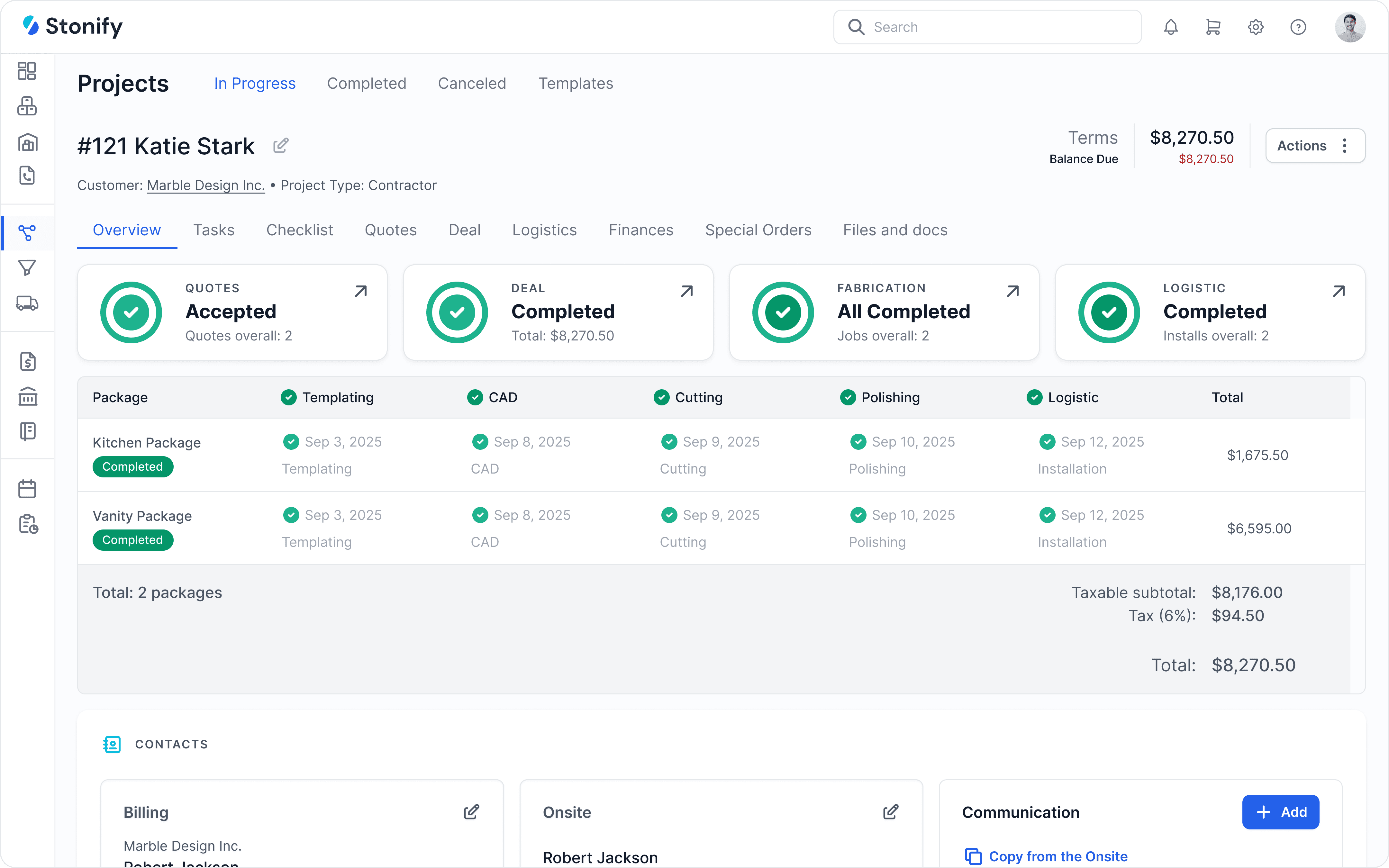The height and width of the screenshot is (868, 1389).
Task: Click the dashboard grid sidebar icon
Action: (x=27, y=71)
